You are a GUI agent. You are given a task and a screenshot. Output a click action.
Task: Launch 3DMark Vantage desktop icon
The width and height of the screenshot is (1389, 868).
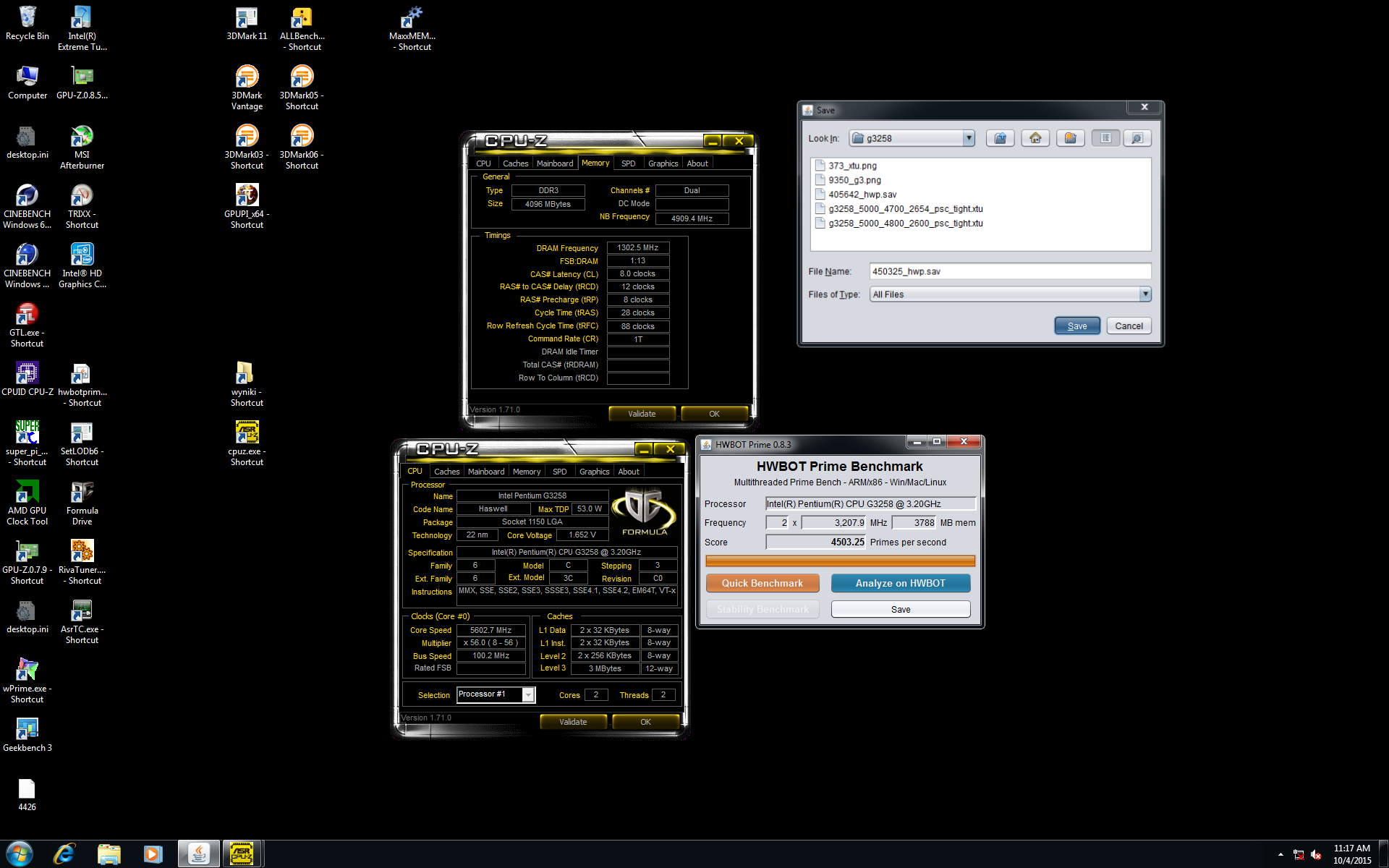(x=247, y=88)
